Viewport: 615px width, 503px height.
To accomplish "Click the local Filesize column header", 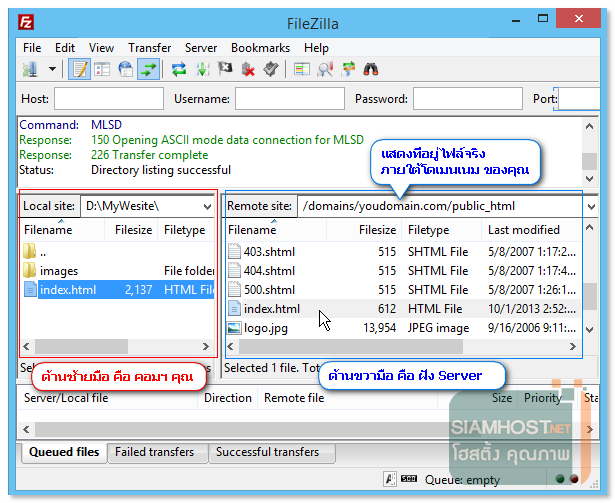I will 133,230.
